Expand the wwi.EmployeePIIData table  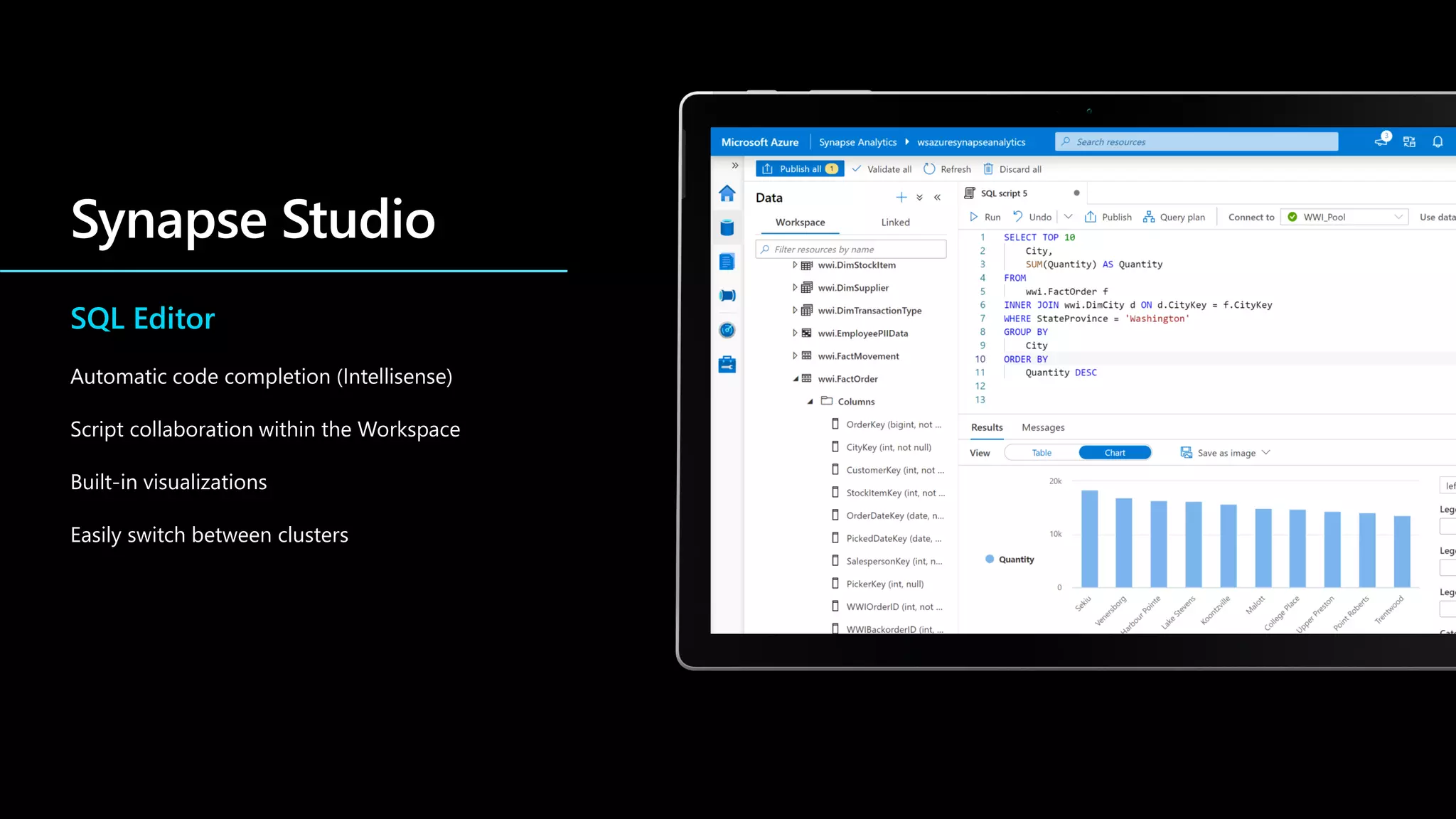(x=795, y=333)
